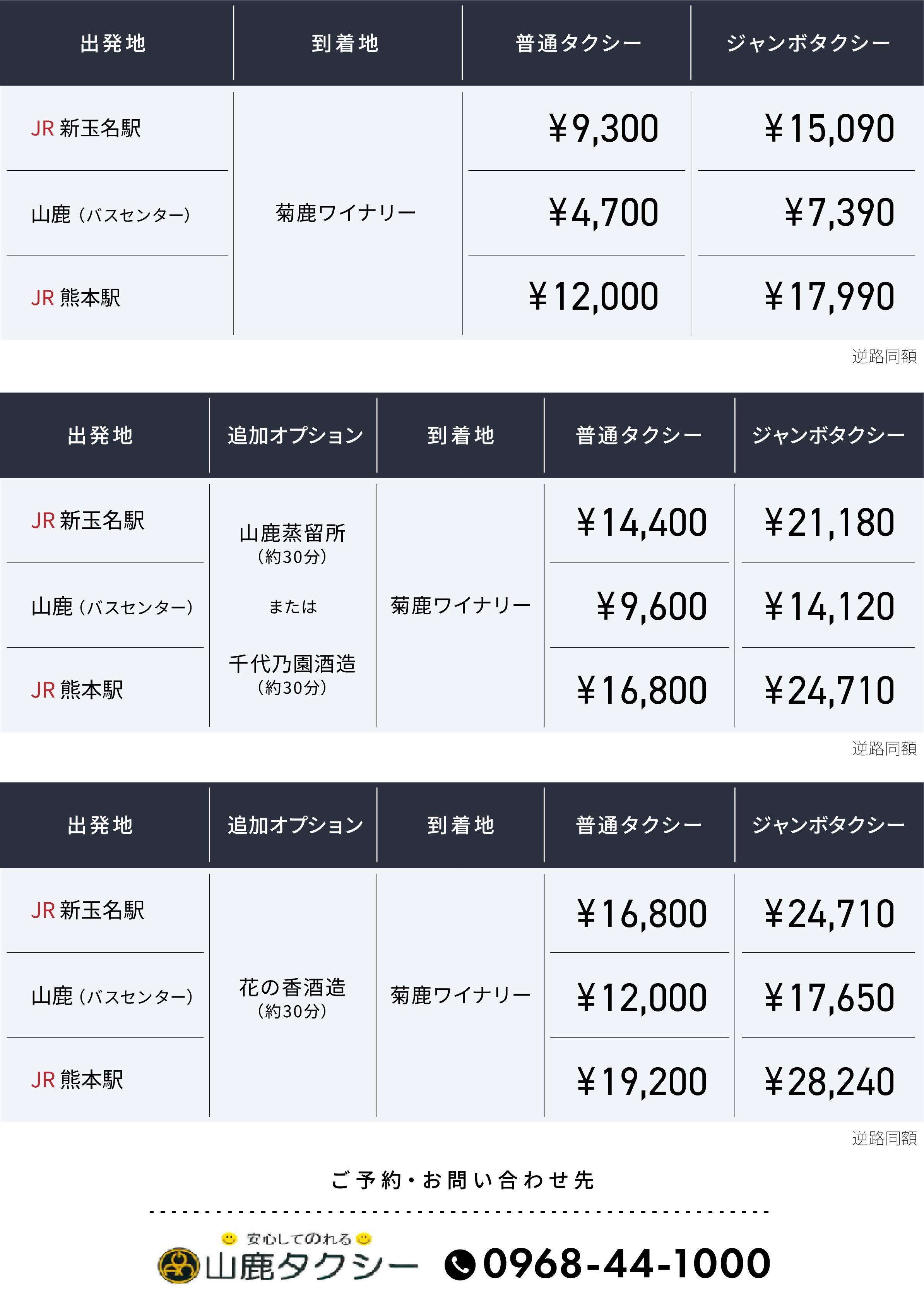Choose the ¥21,180 jumbo taxi price
924x1289 pixels.
829,522
